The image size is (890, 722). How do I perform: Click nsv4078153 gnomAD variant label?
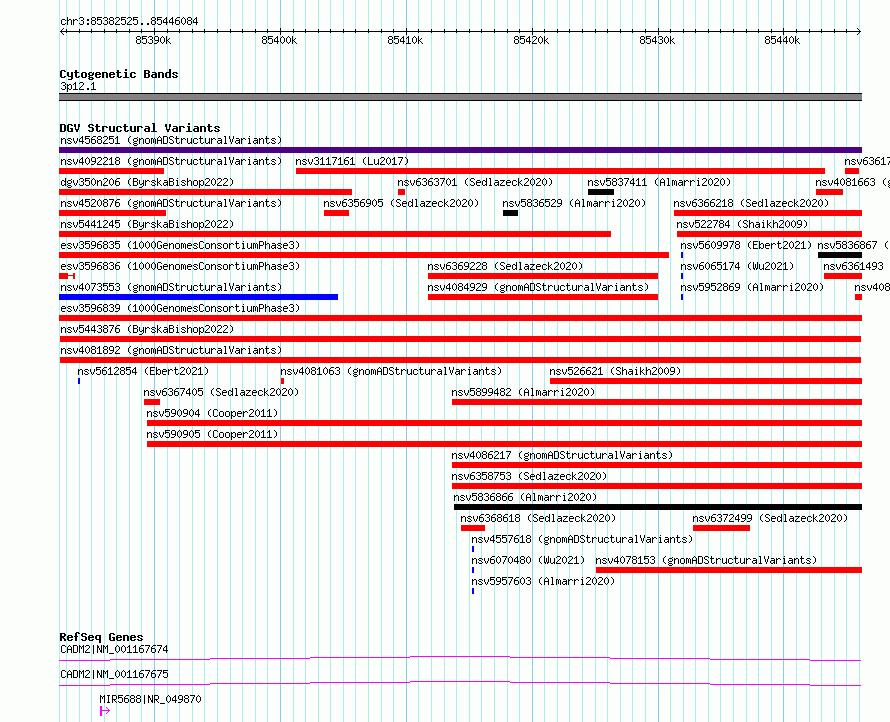(706, 560)
